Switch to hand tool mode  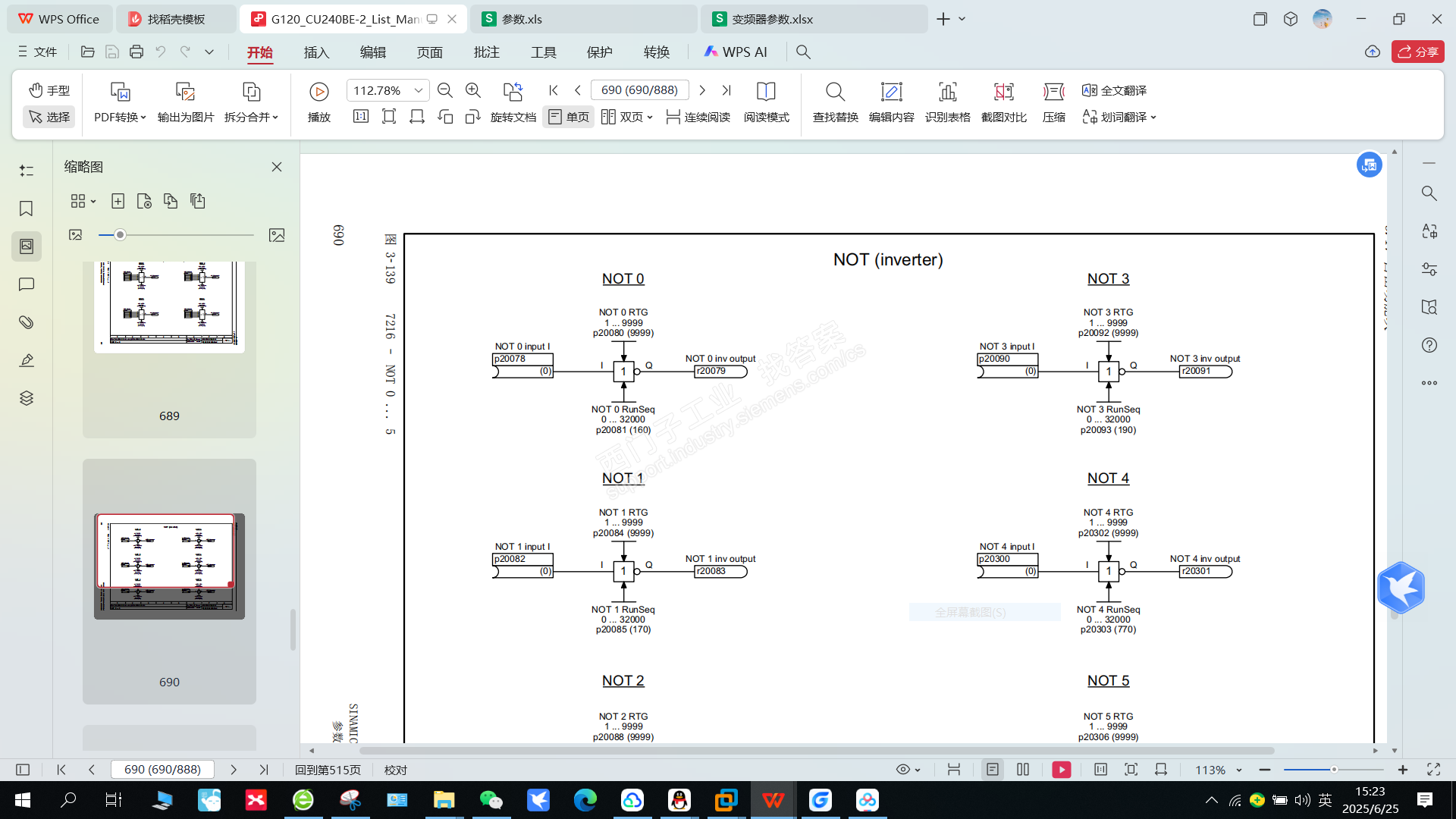click(49, 90)
